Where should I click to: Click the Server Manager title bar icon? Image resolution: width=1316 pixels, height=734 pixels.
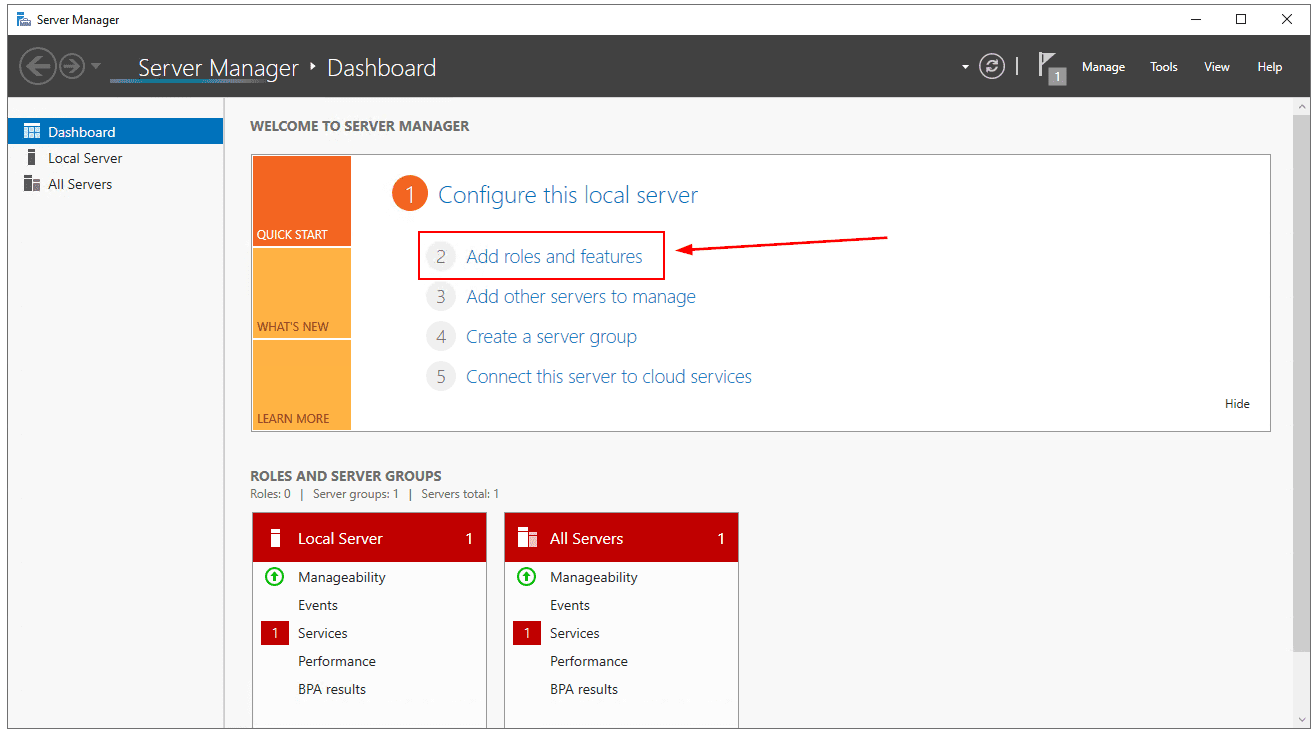click(x=23, y=19)
